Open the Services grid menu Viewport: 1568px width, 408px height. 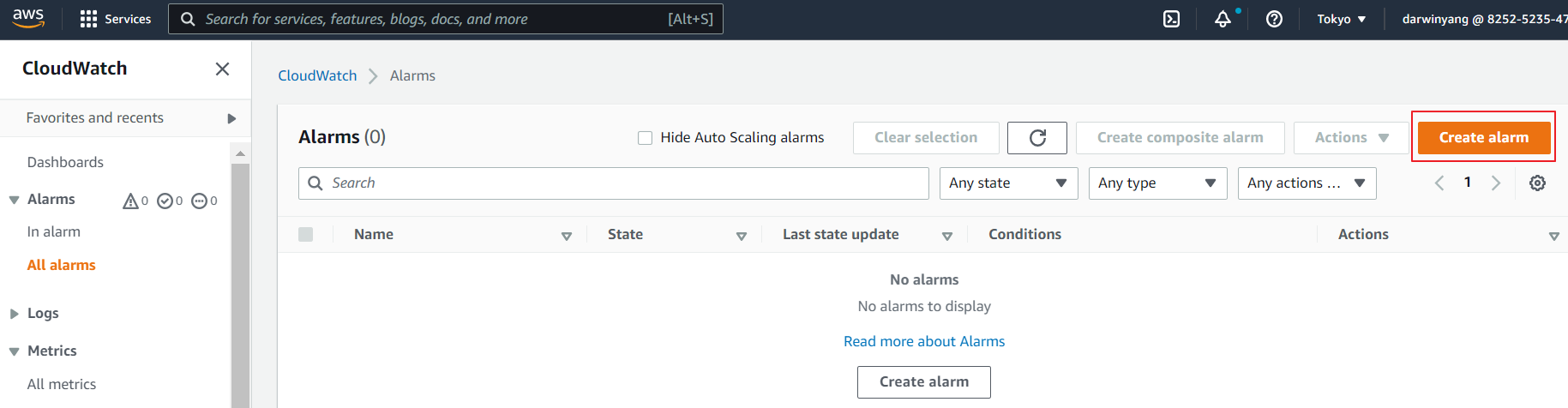tap(115, 19)
